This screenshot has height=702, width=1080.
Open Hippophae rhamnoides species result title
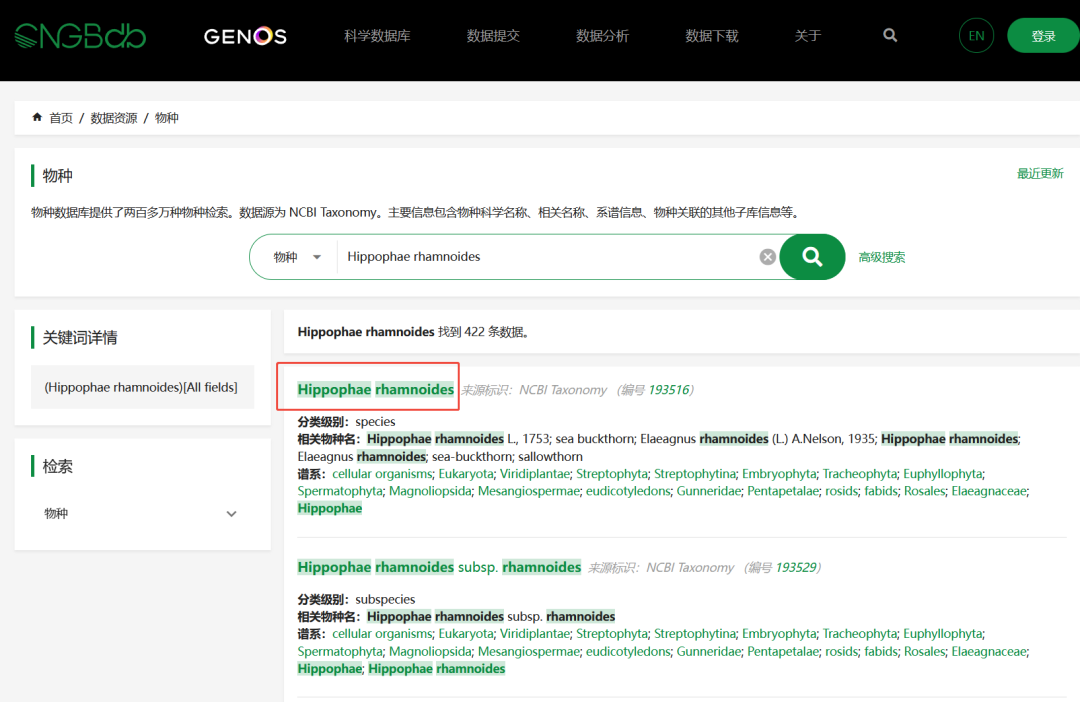point(375,389)
